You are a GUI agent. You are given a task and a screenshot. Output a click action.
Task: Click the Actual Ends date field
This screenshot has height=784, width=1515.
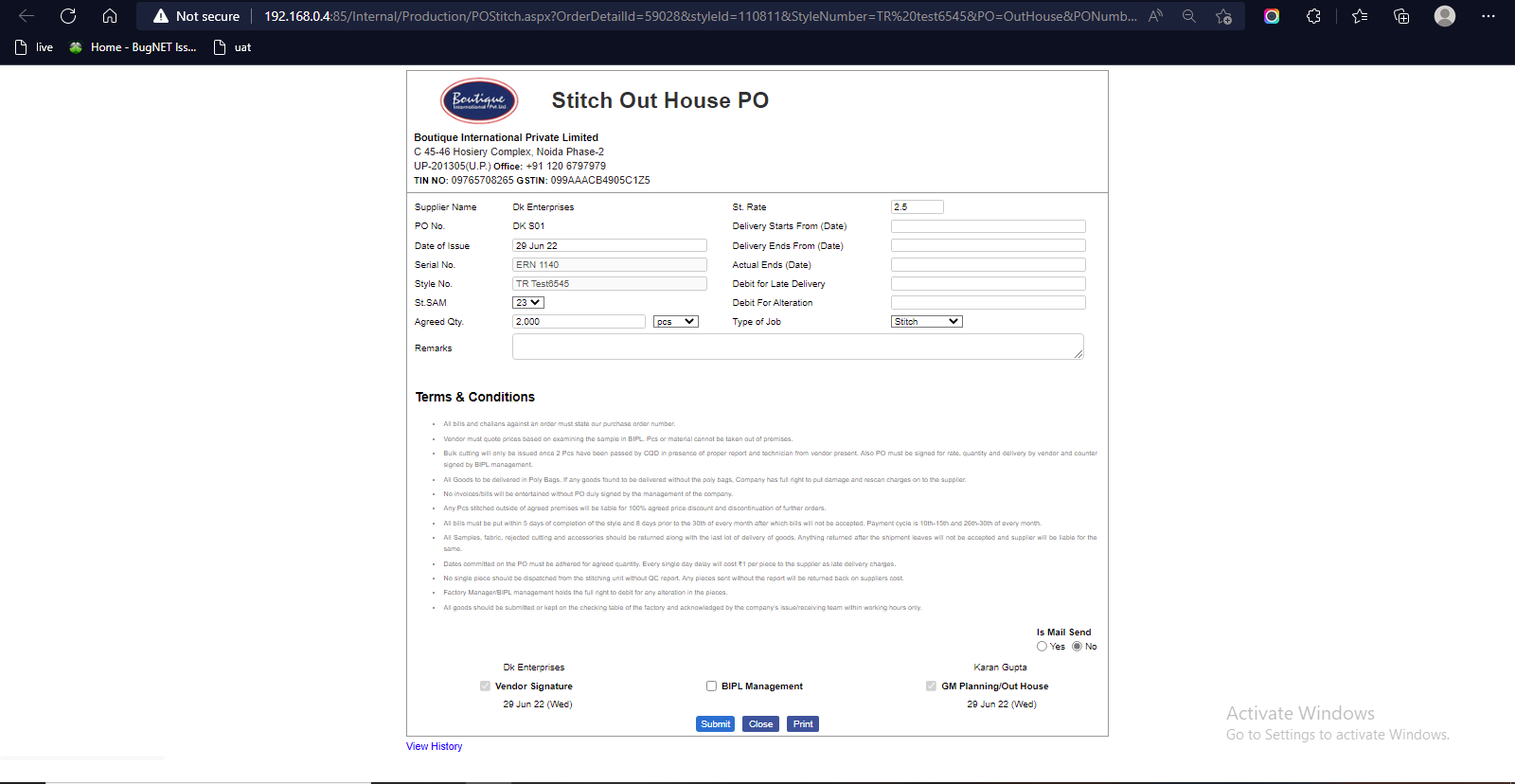(x=989, y=265)
